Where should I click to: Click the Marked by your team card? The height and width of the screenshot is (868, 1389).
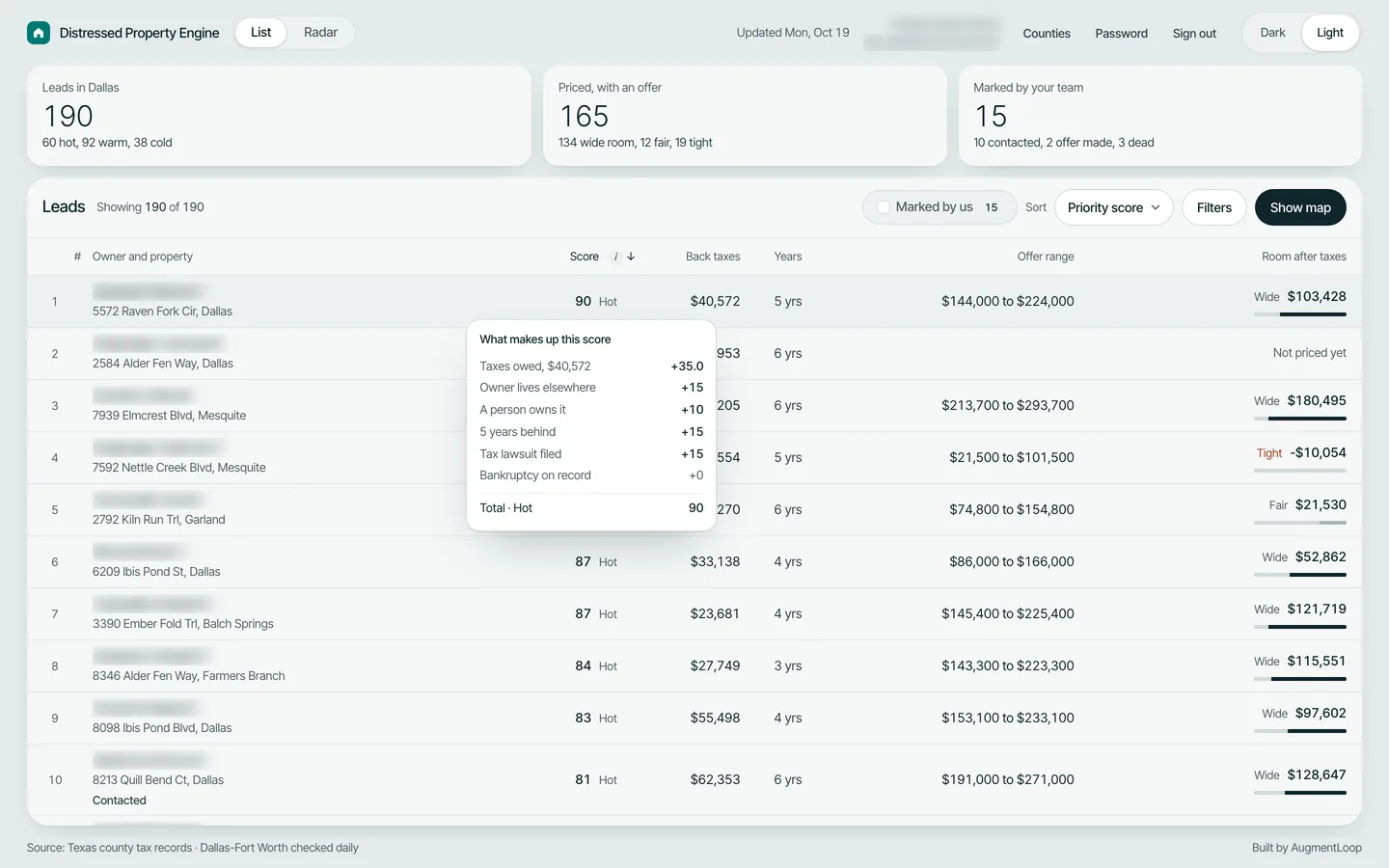pos(1159,116)
